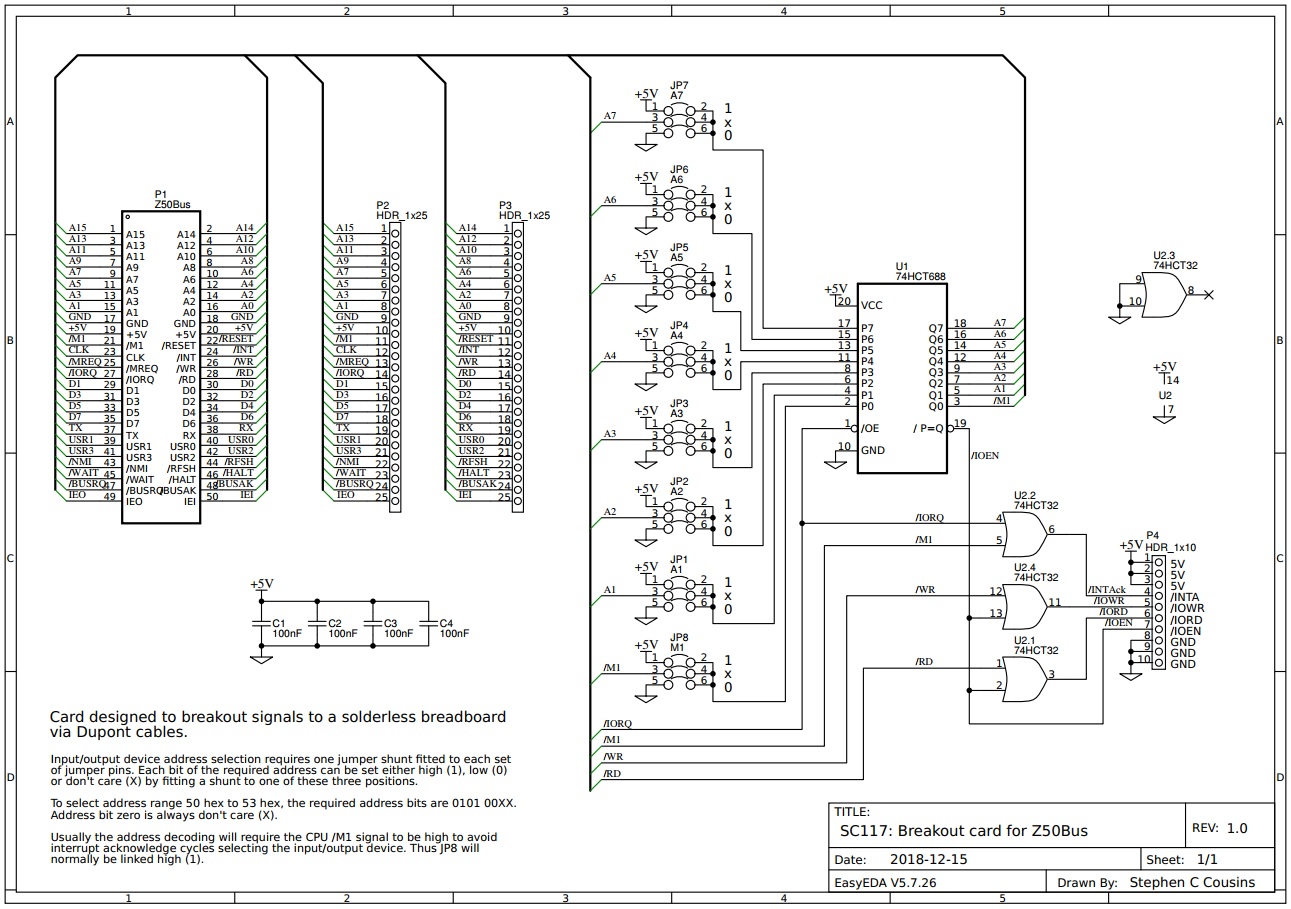This screenshot has height=909, width=1291.
Task: Click position 0 on jumper JP1 A1
Action: click(x=727, y=608)
